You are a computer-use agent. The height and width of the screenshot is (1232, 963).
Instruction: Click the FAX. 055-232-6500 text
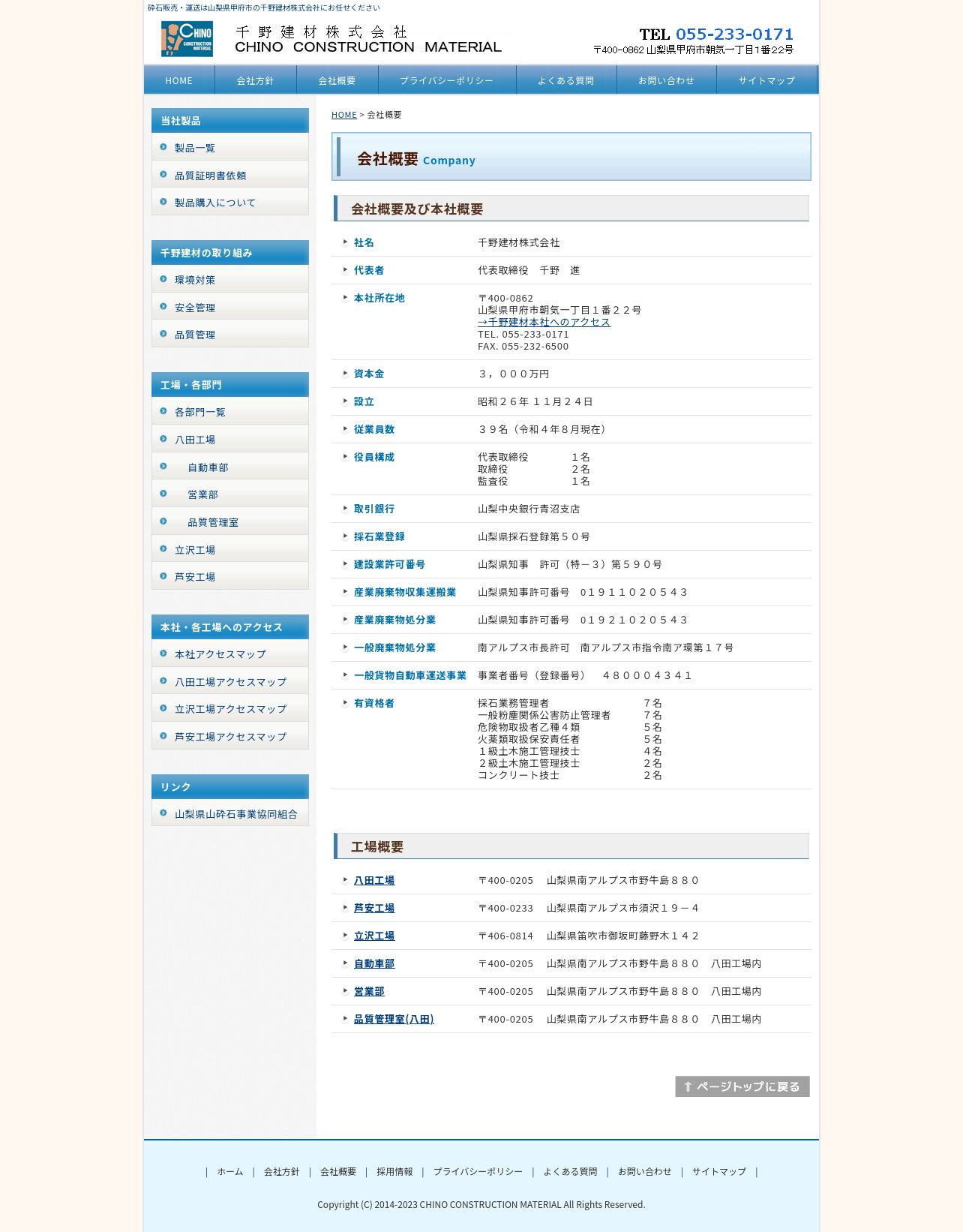point(523,346)
